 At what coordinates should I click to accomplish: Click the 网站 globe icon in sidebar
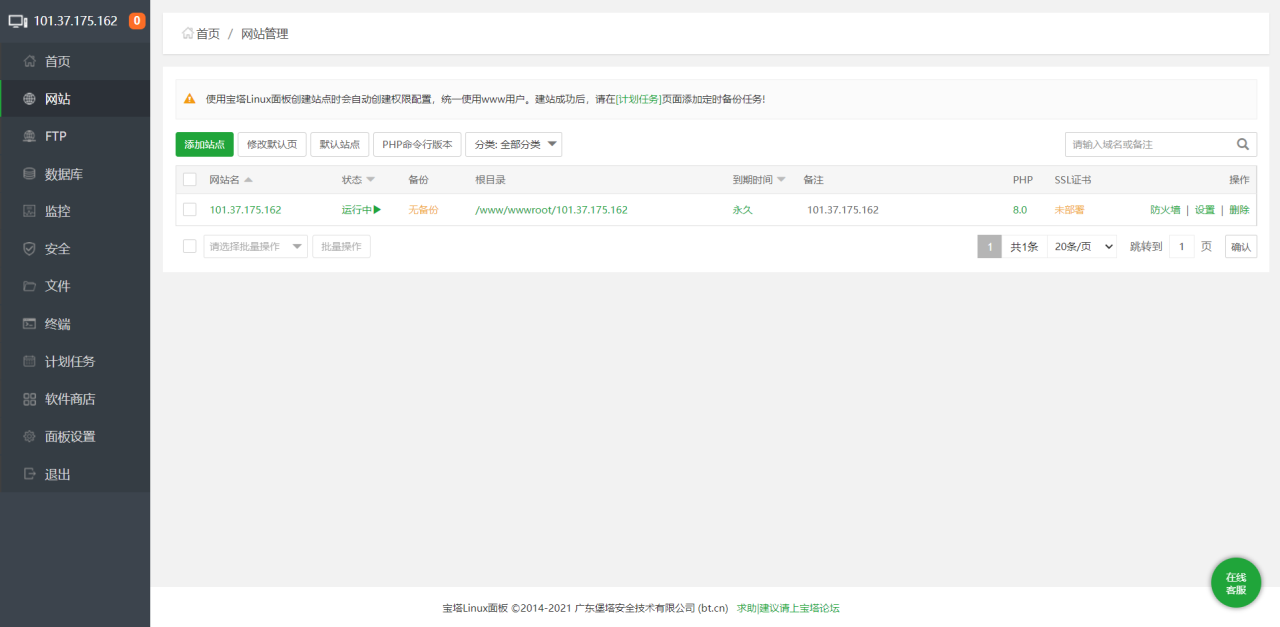(29, 99)
